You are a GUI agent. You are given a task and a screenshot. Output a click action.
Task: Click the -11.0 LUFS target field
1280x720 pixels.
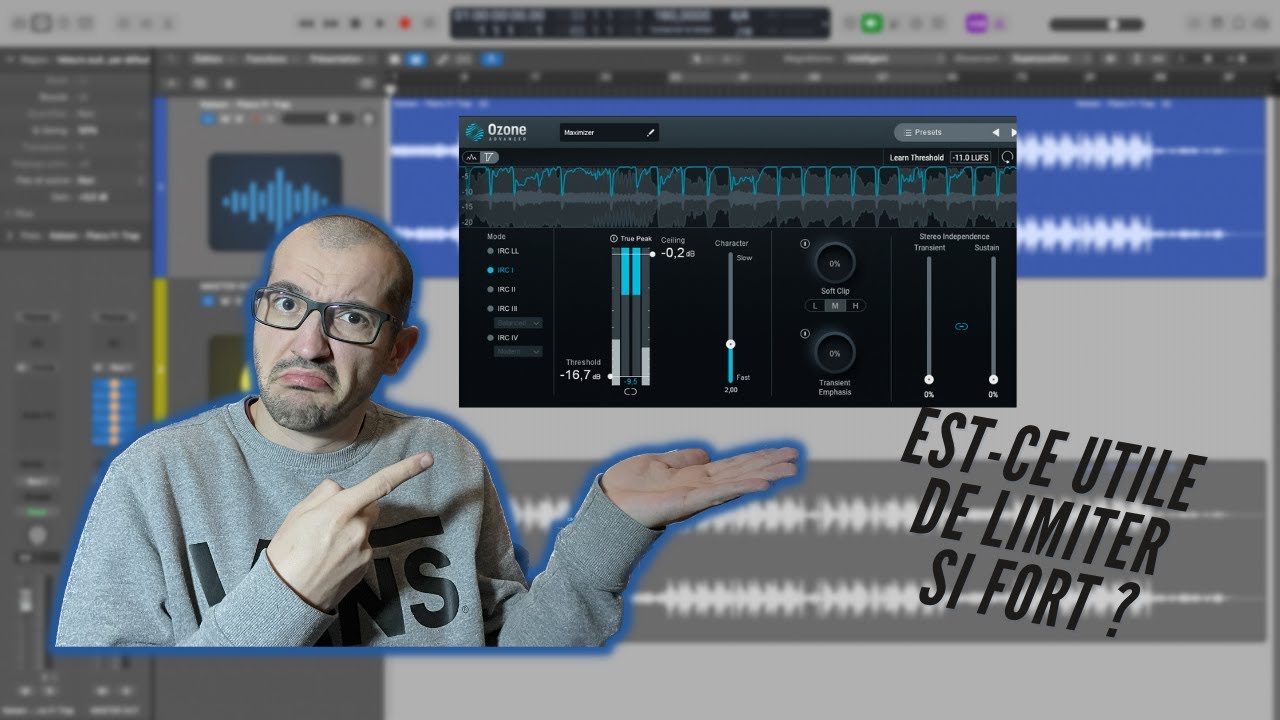(x=970, y=158)
